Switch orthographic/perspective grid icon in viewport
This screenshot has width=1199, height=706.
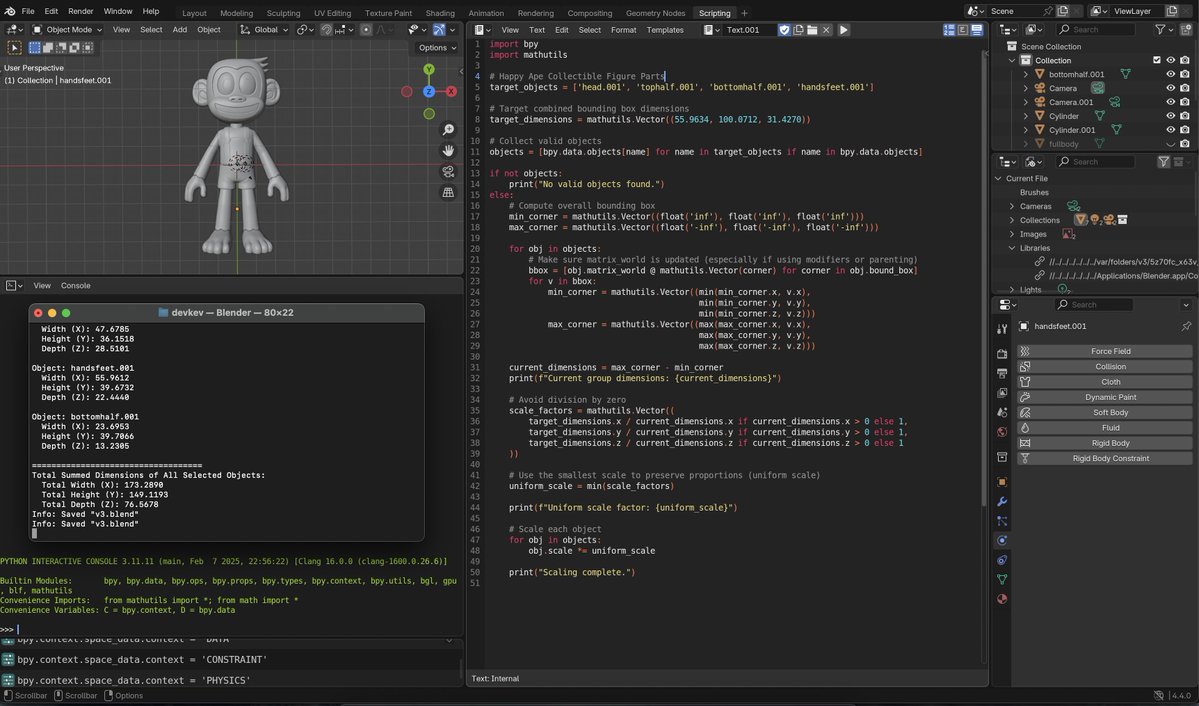coord(448,192)
